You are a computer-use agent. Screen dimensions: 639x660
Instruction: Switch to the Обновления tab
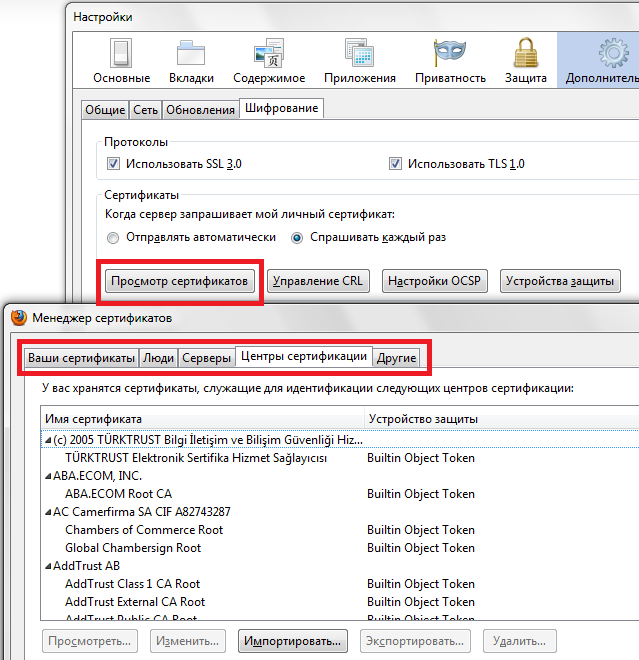click(200, 110)
